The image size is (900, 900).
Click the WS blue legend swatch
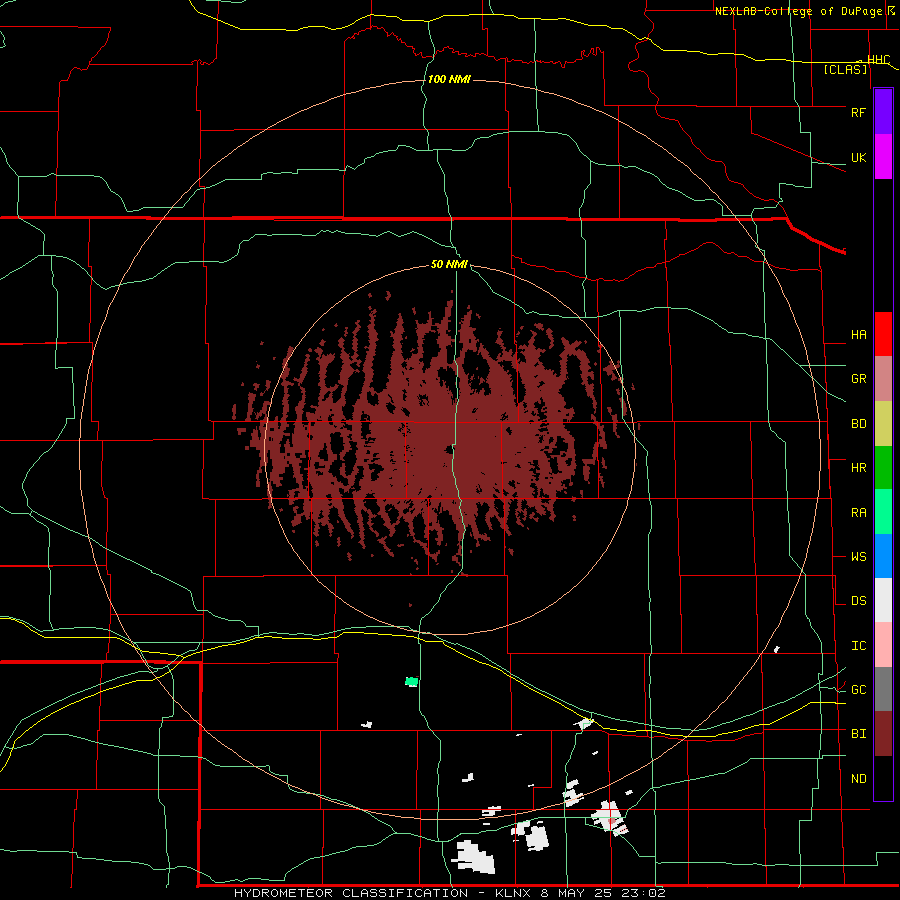click(x=883, y=556)
